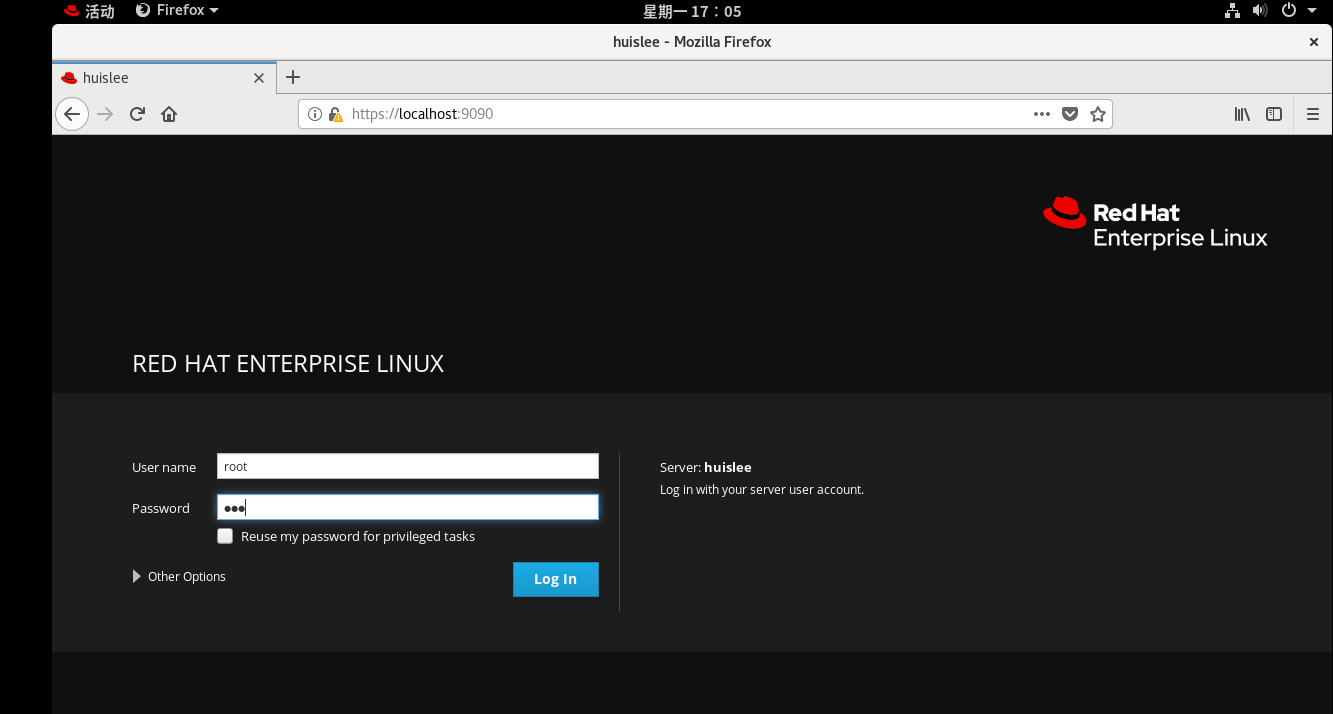Select the huislee browser tab
1333x714 pixels.
click(163, 78)
